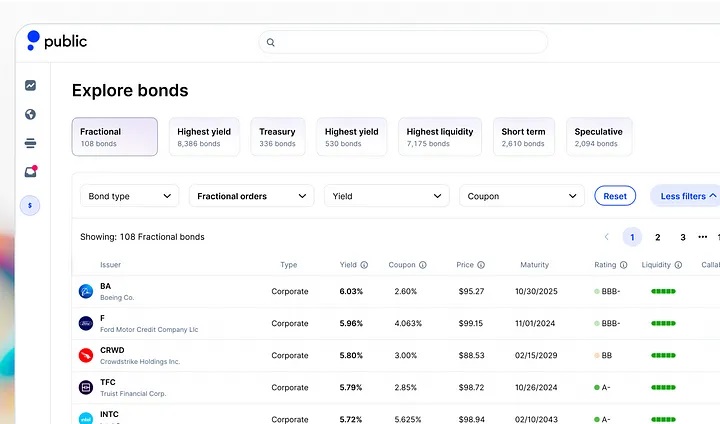Open the Coupon filter dropdown
The width and height of the screenshot is (720, 424).
(521, 196)
